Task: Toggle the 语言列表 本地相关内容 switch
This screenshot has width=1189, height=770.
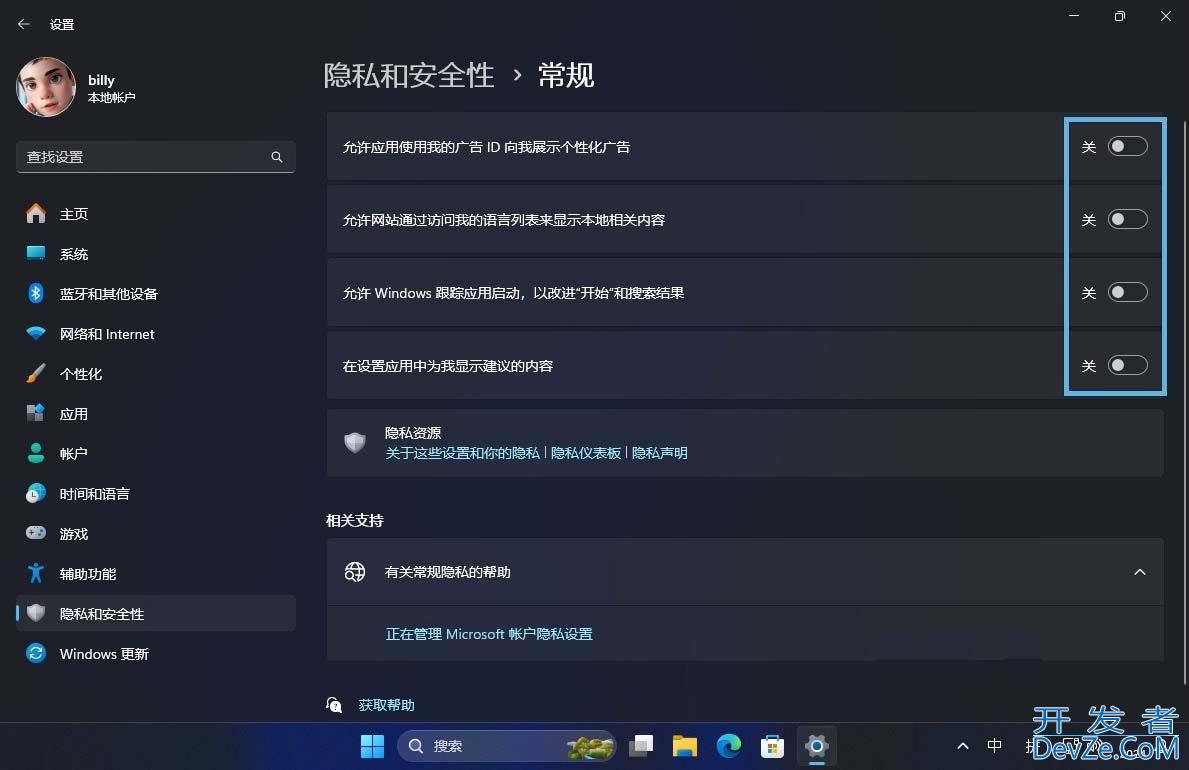Action: 1127,219
